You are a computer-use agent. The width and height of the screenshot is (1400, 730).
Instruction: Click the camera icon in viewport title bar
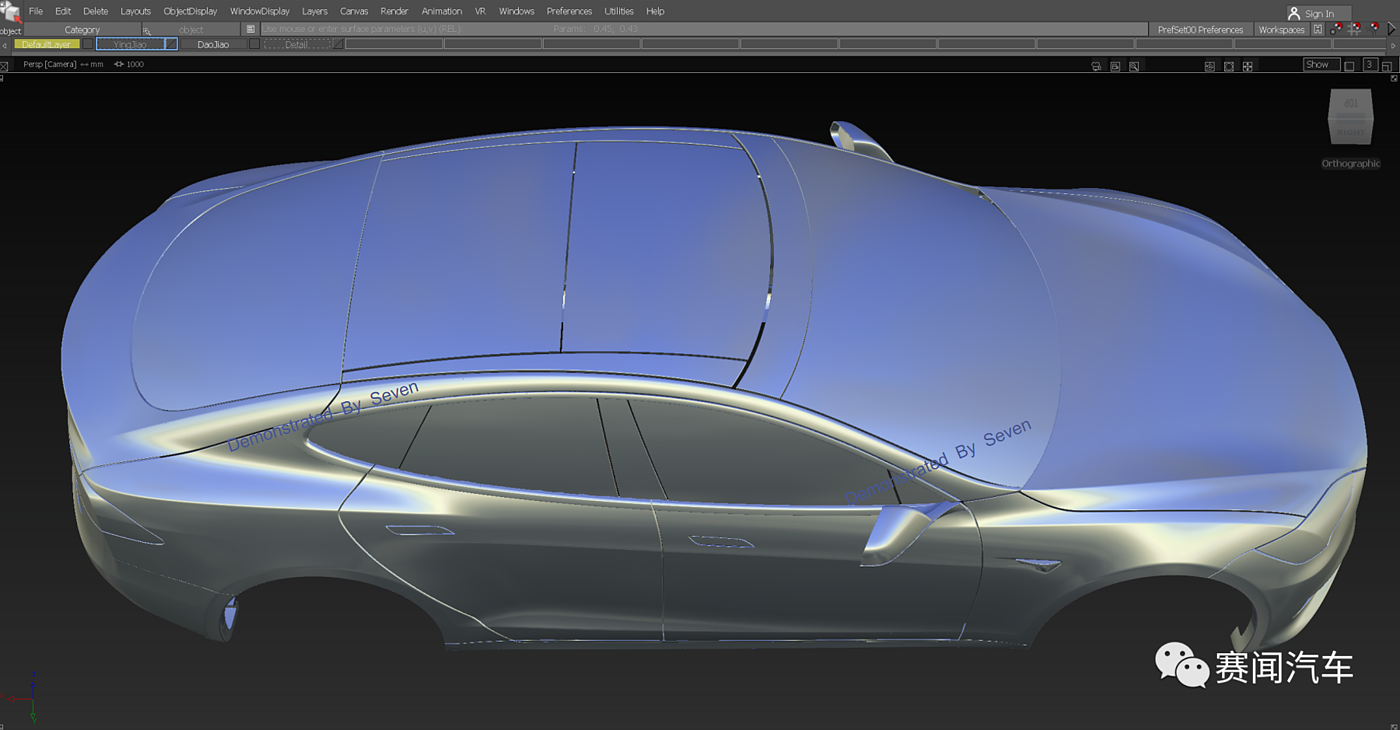pyautogui.click(x=1096, y=66)
